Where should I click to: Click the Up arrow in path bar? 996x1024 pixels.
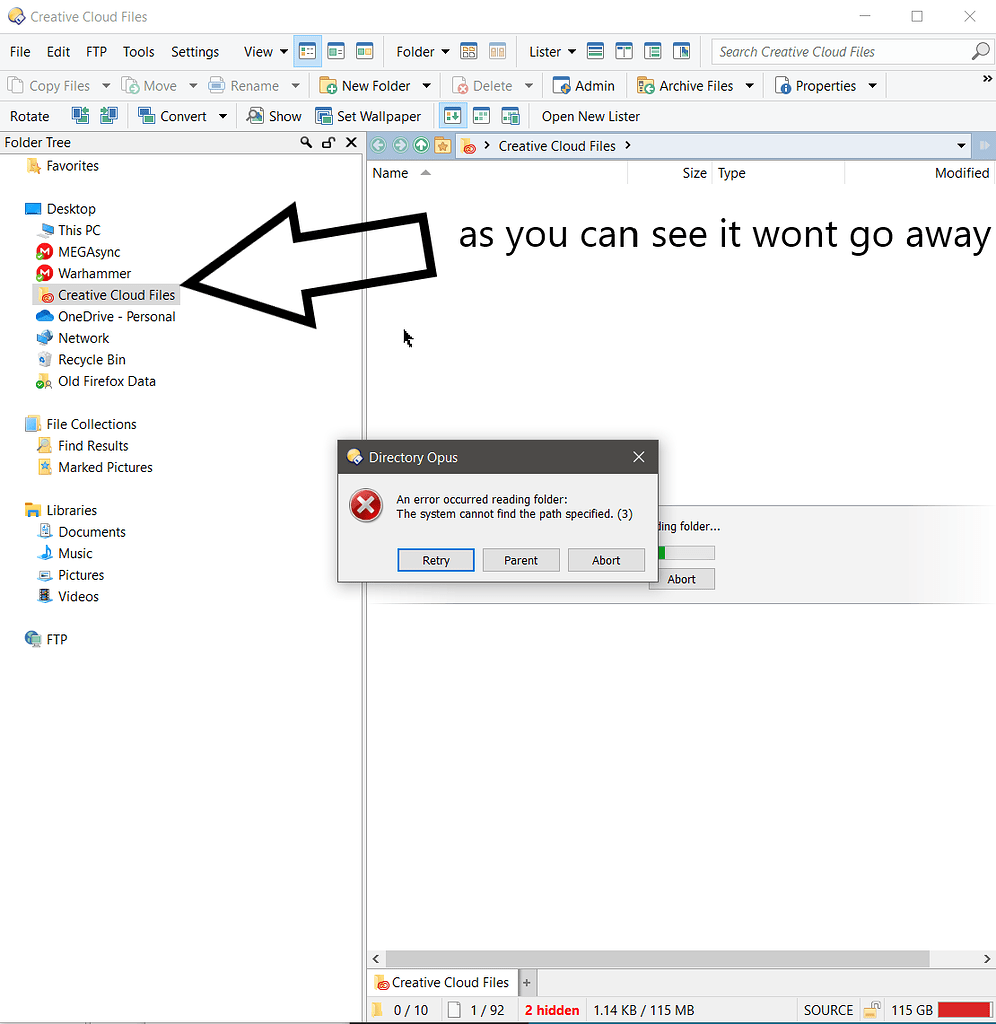[x=421, y=146]
